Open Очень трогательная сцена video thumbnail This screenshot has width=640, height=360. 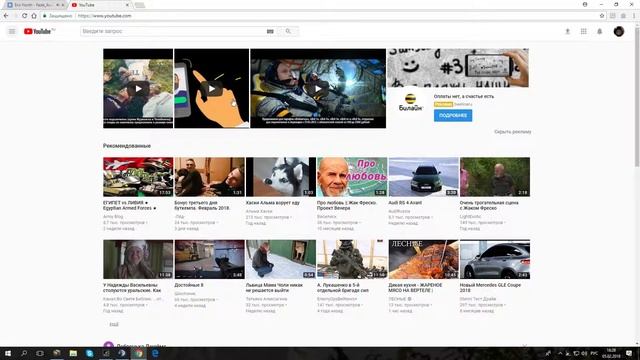pos(495,177)
